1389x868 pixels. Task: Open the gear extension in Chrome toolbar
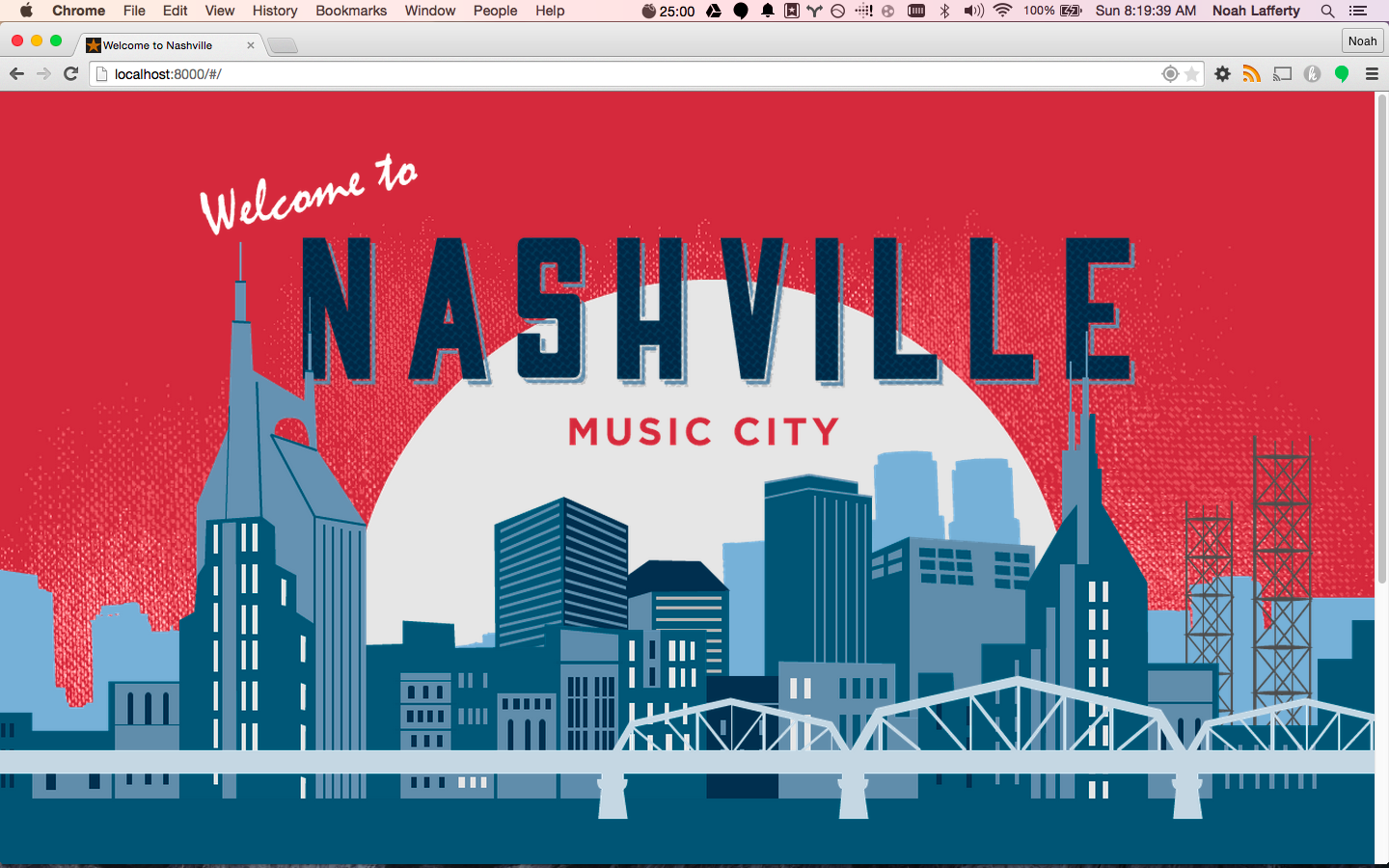pos(1223,74)
